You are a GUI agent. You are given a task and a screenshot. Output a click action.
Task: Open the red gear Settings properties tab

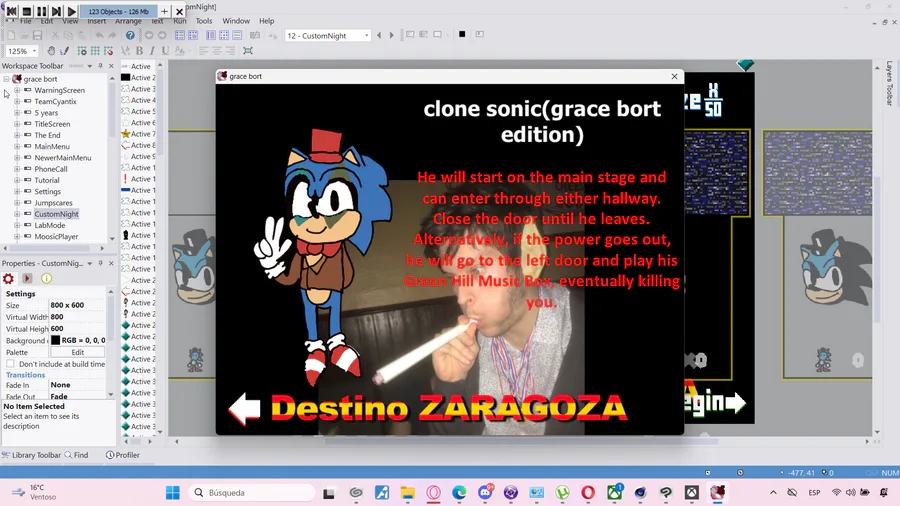click(x=9, y=278)
